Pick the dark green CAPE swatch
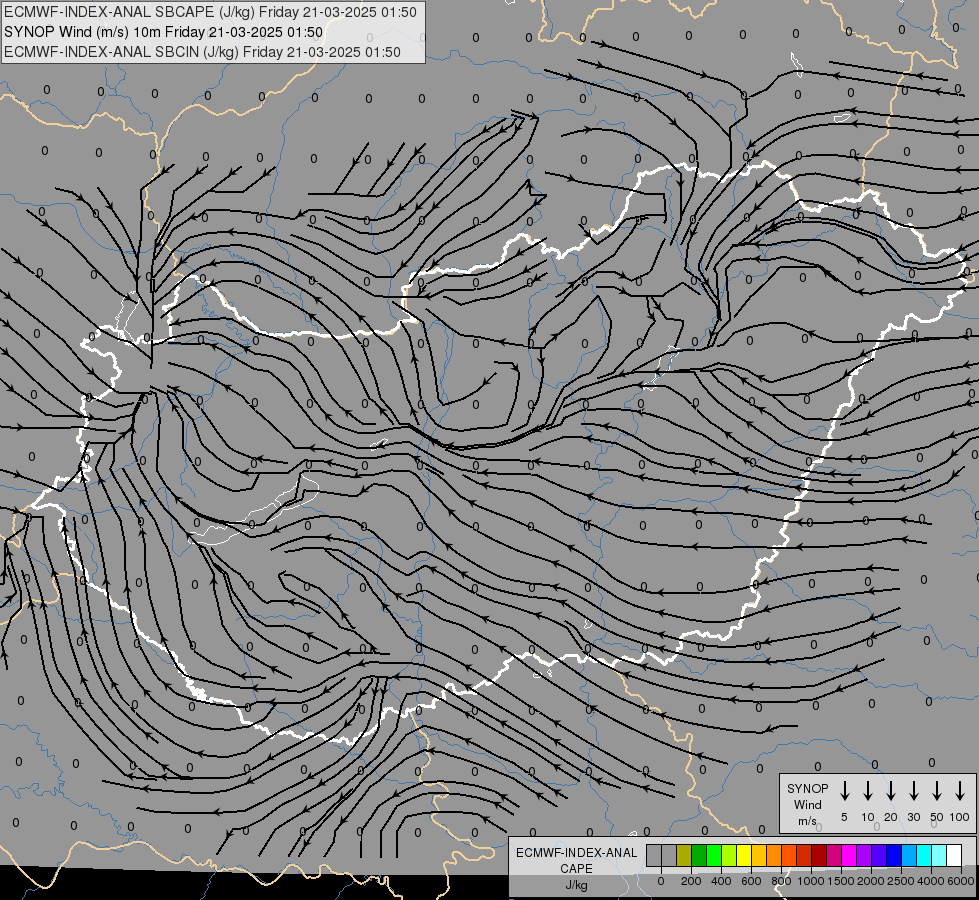Image resolution: width=979 pixels, height=900 pixels. click(699, 855)
